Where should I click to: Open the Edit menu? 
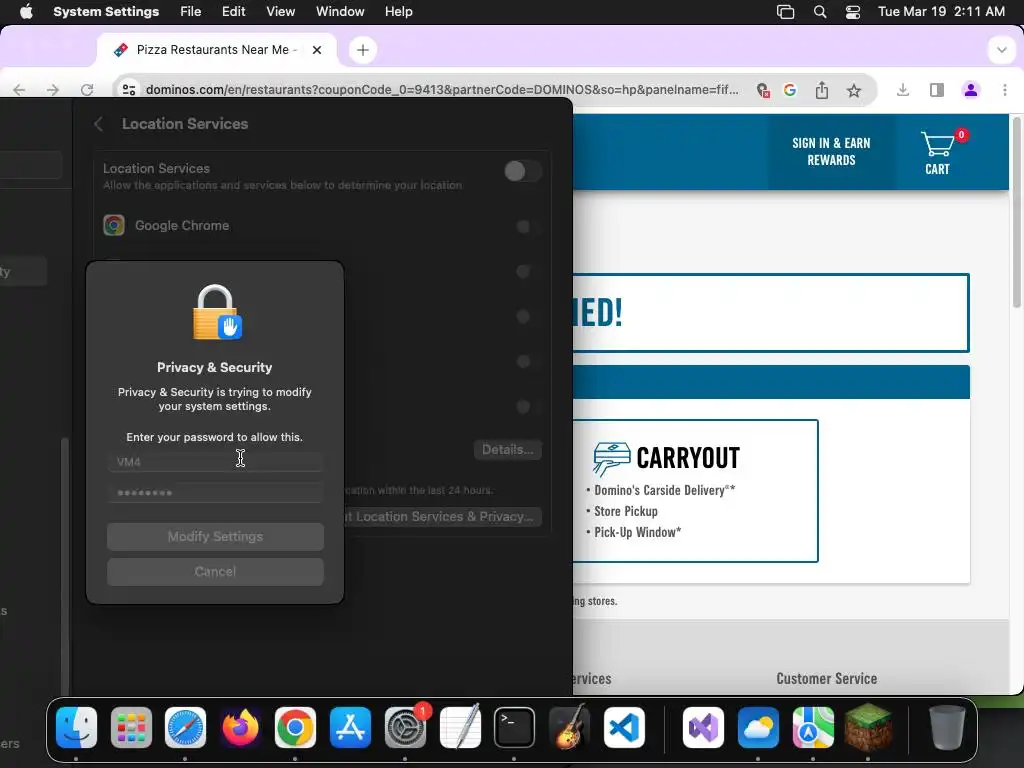point(233,12)
